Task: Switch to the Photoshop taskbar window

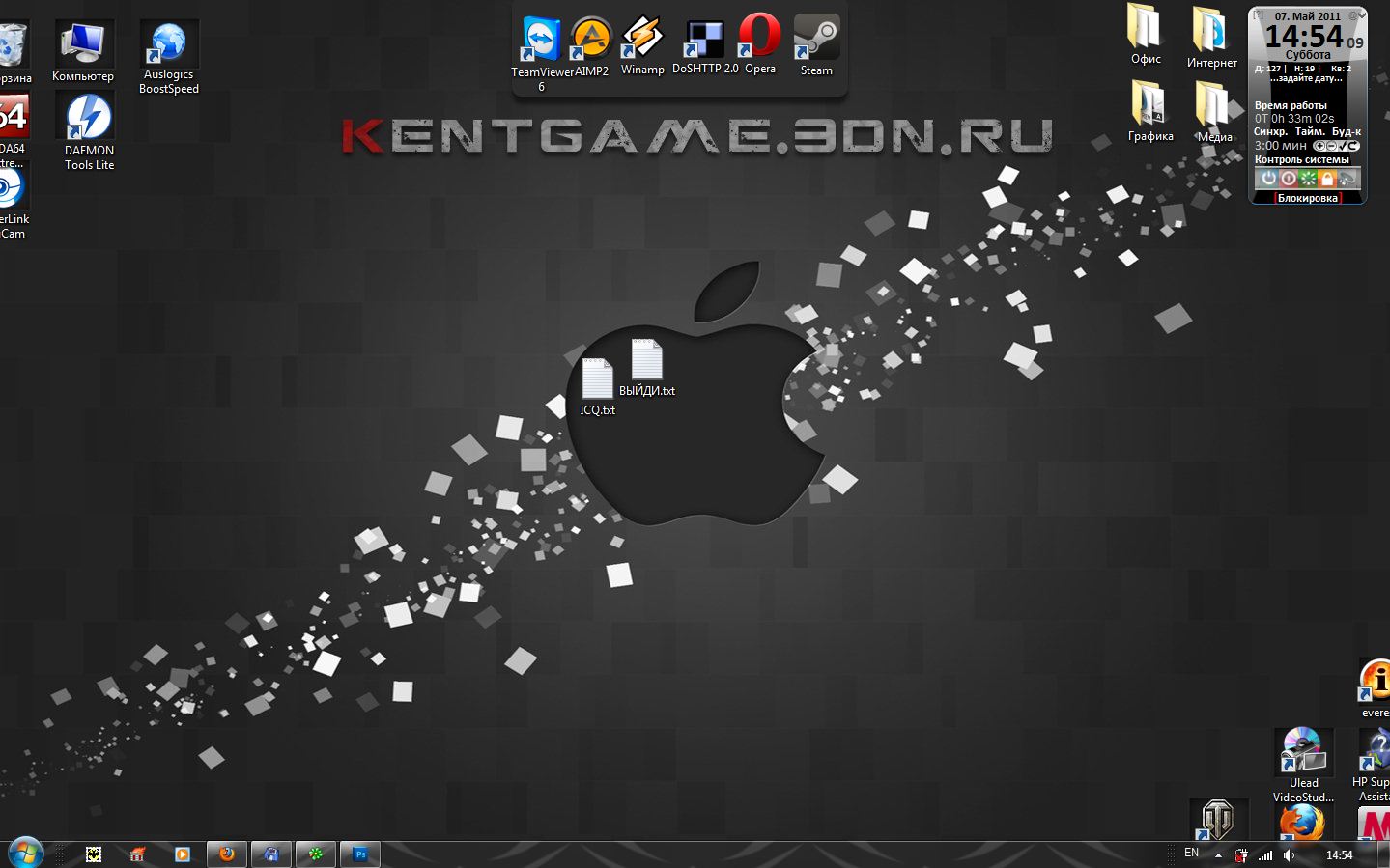Action: 360,854
